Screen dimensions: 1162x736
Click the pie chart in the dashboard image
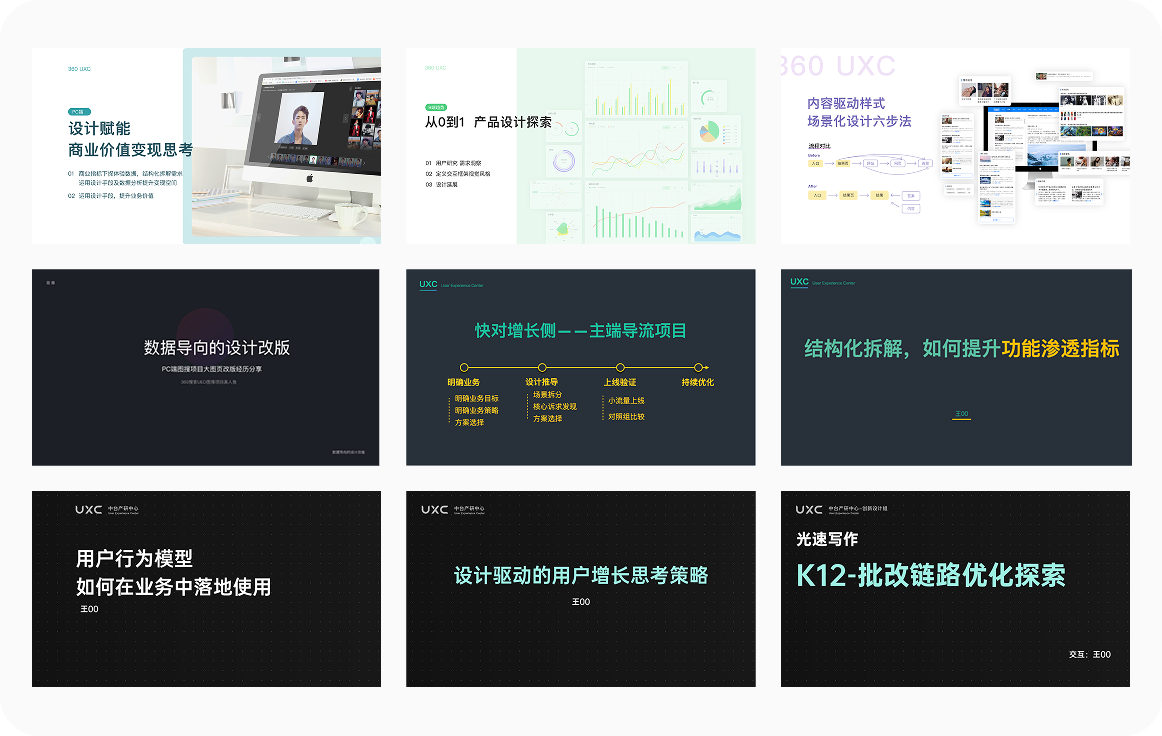[x=709, y=132]
